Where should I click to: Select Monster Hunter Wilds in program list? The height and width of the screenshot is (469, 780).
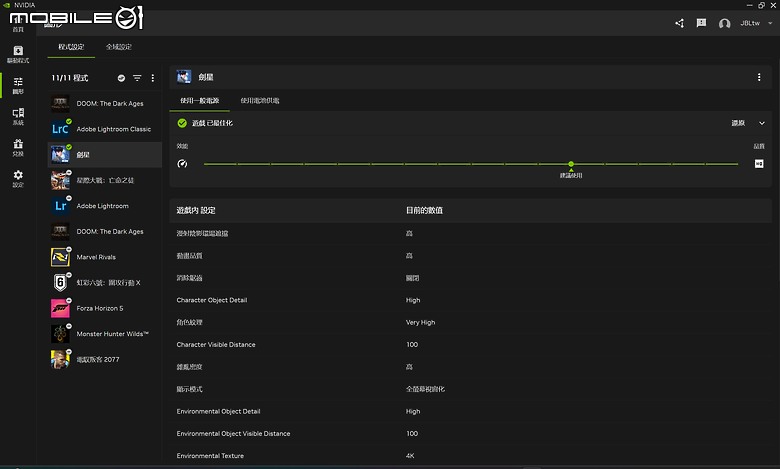104,334
